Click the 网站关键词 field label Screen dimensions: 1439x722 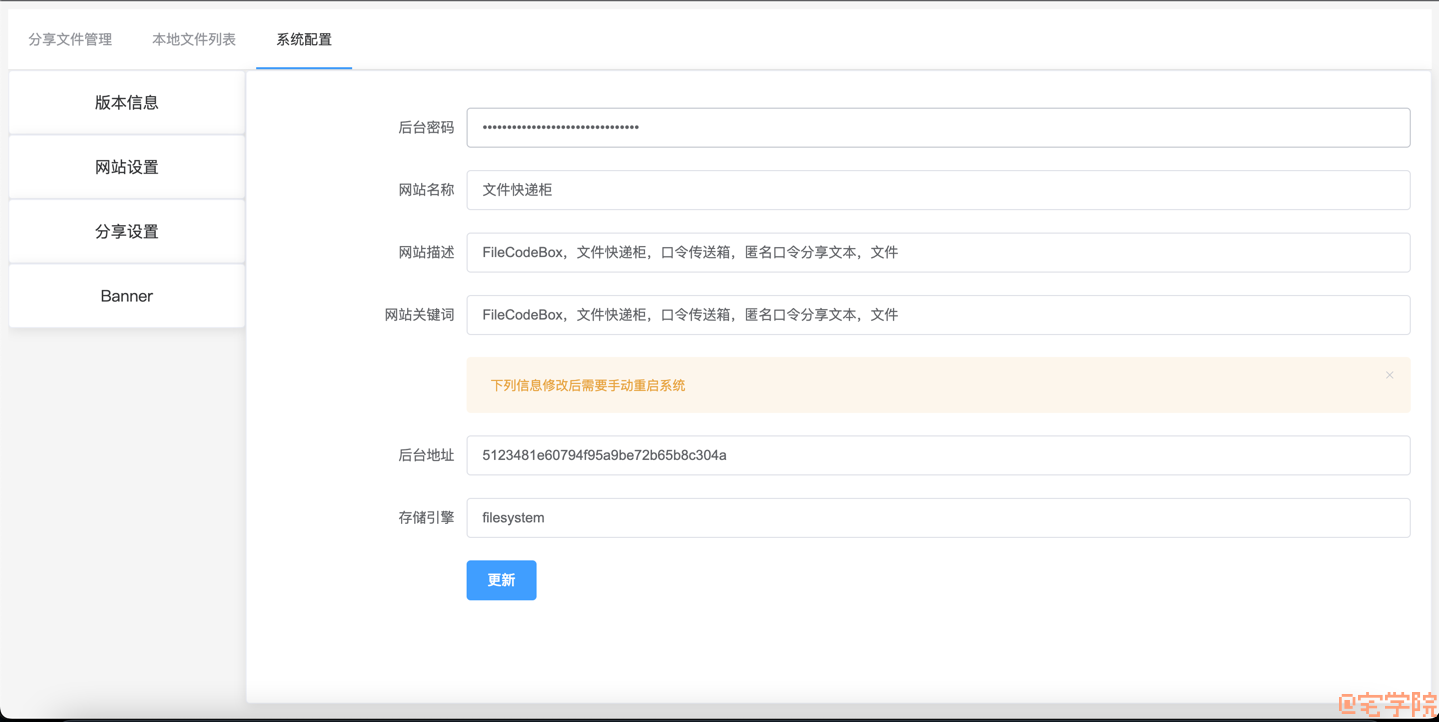(419, 315)
